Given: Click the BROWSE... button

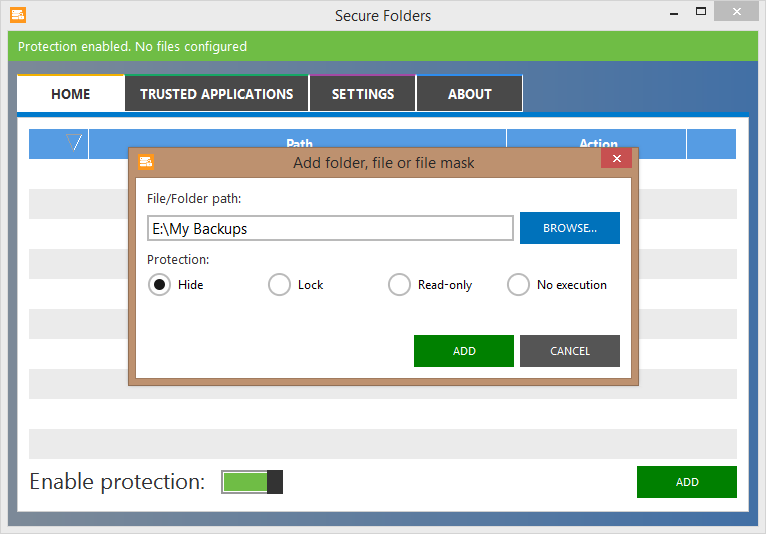Looking at the screenshot, I should 570,228.
